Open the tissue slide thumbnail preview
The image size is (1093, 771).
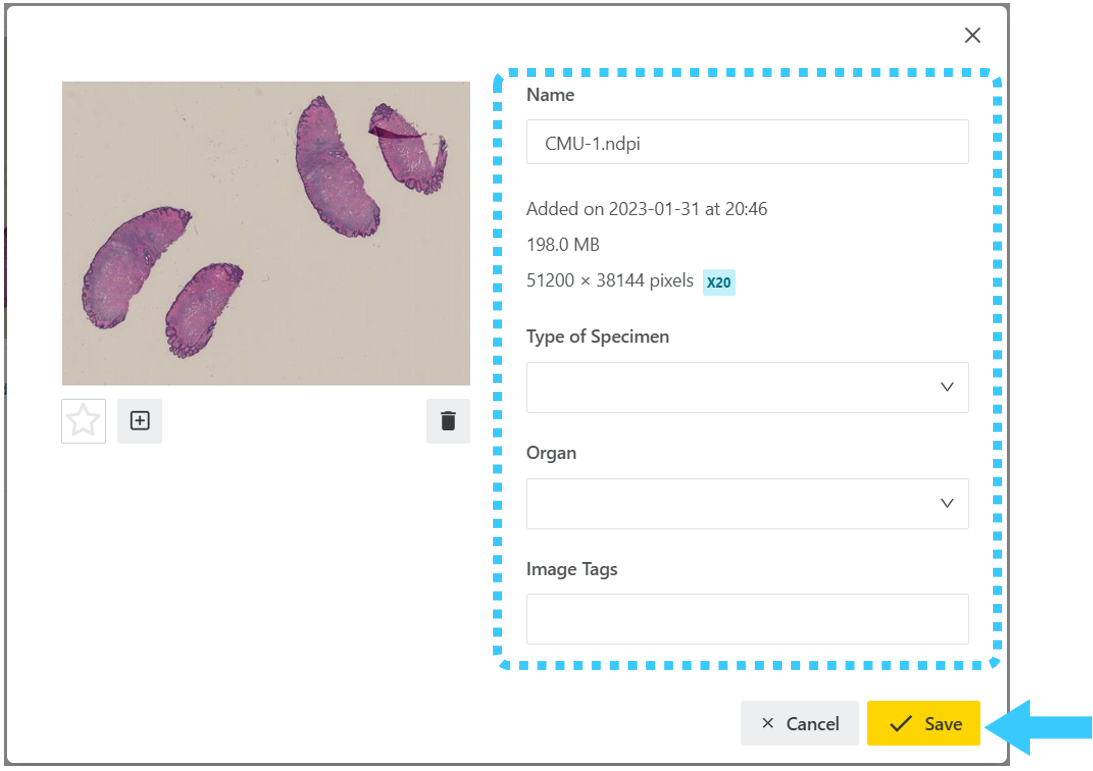(266, 234)
